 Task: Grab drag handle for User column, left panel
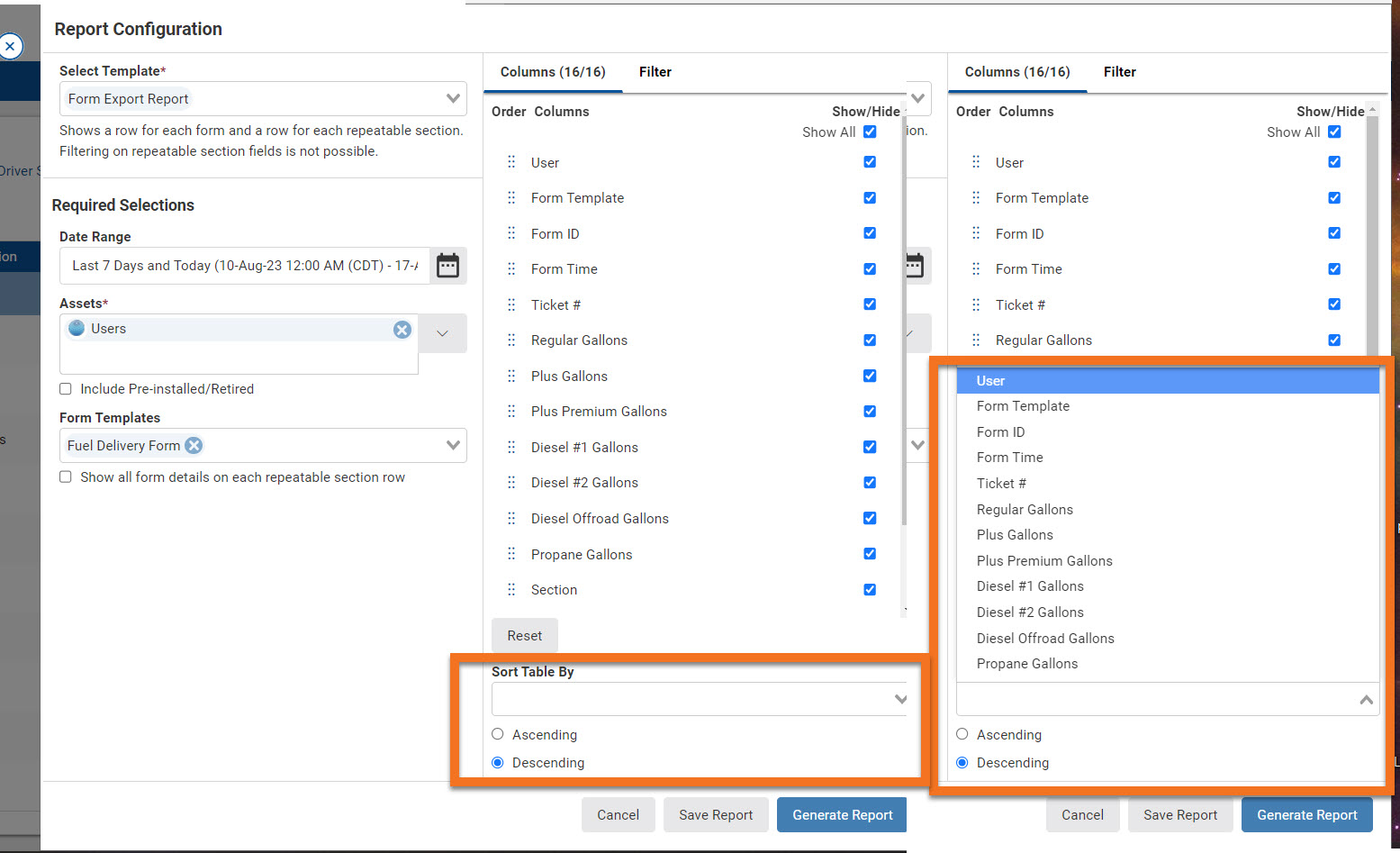click(511, 162)
